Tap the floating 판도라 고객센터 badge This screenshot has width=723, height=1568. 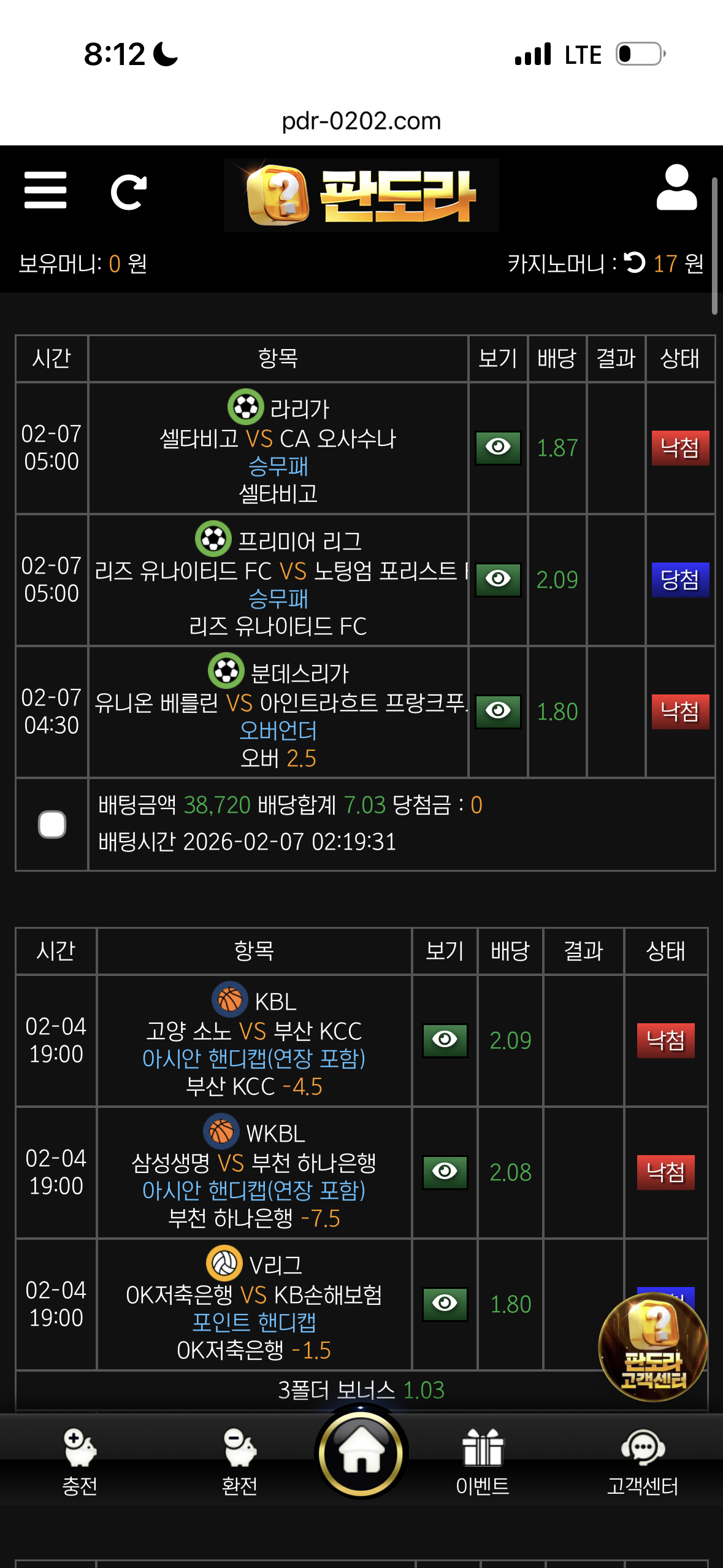coord(653,1347)
